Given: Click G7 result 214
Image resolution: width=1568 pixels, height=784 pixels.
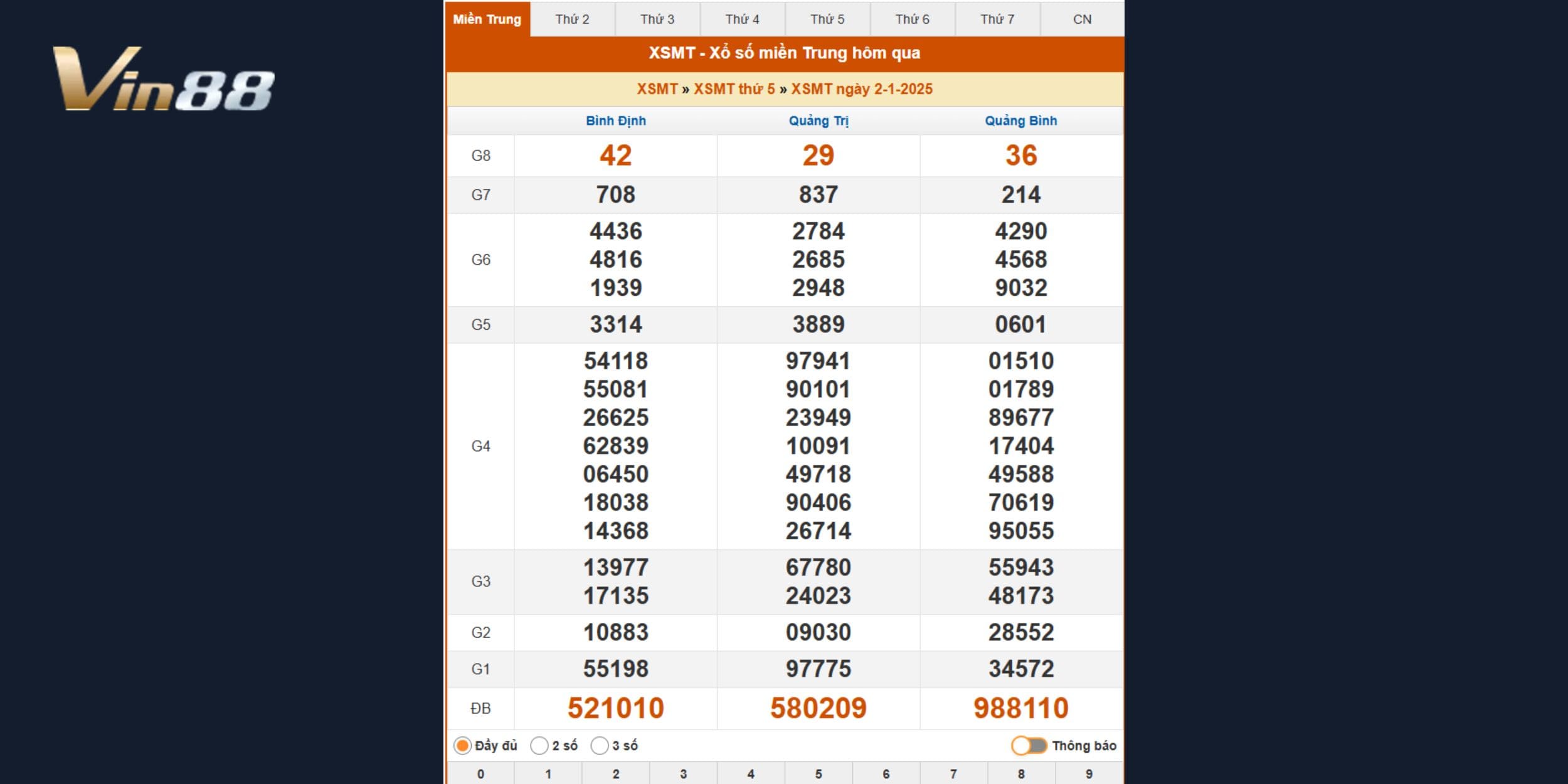Looking at the screenshot, I should pos(1021,195).
